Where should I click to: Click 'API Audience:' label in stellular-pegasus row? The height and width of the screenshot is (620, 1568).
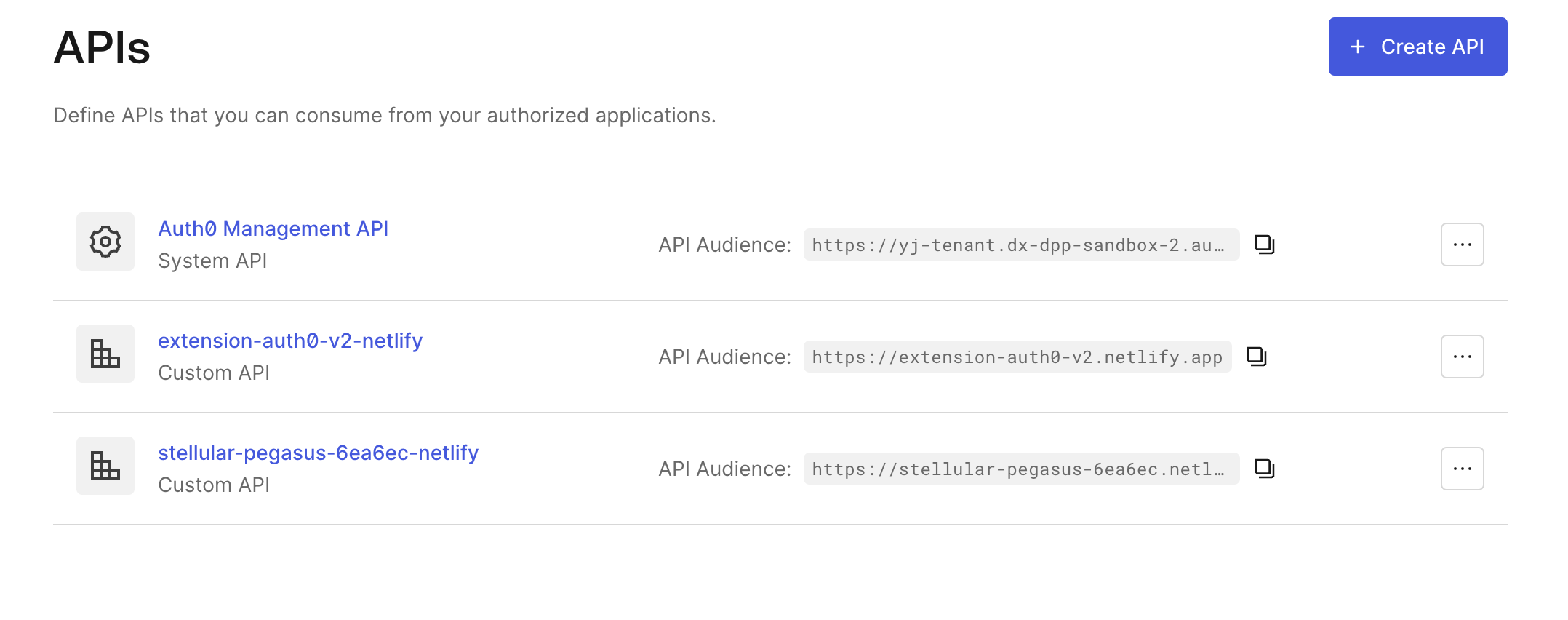[x=724, y=469]
